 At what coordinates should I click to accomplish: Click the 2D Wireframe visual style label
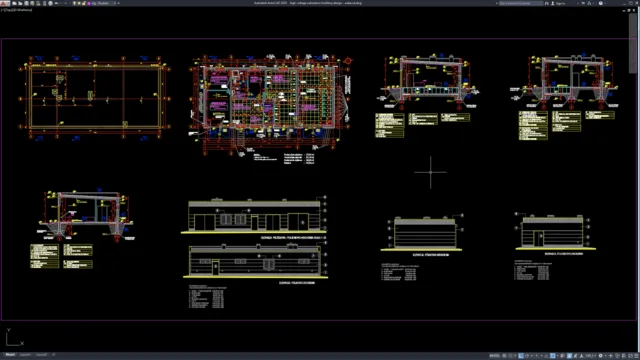pos(22,10)
